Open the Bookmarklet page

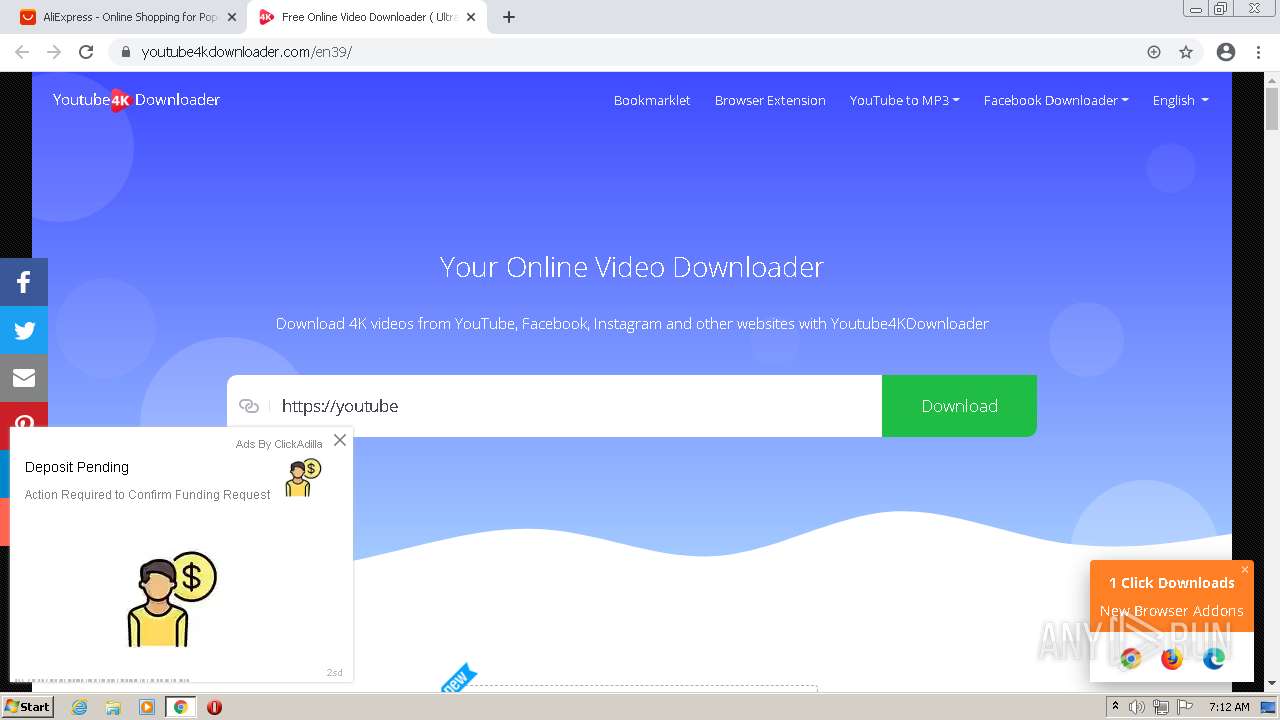652,100
